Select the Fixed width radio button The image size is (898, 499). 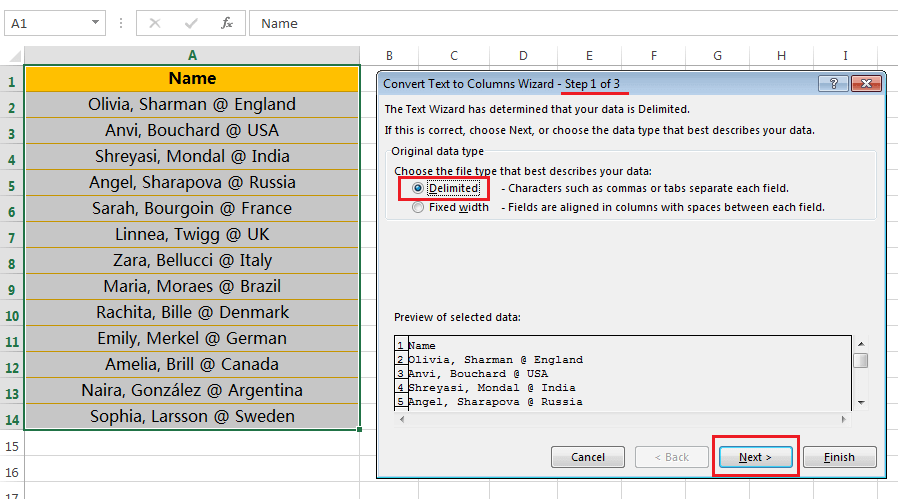418,207
